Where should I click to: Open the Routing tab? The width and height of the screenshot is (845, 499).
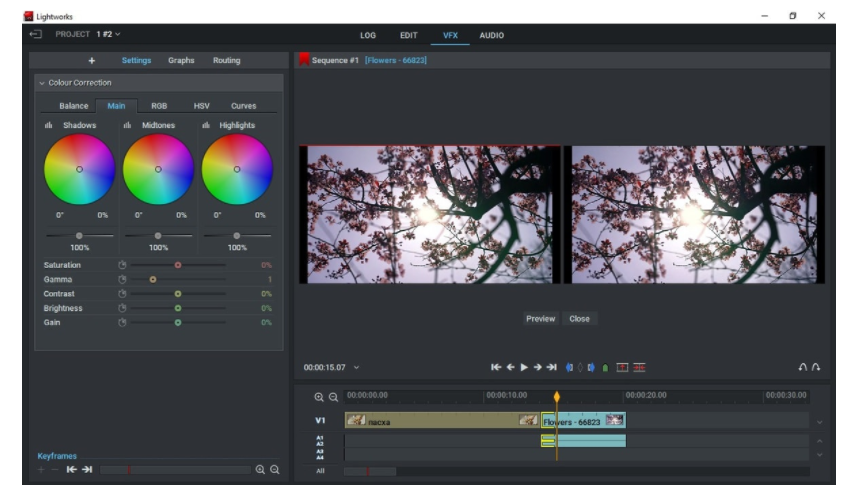tap(226, 60)
